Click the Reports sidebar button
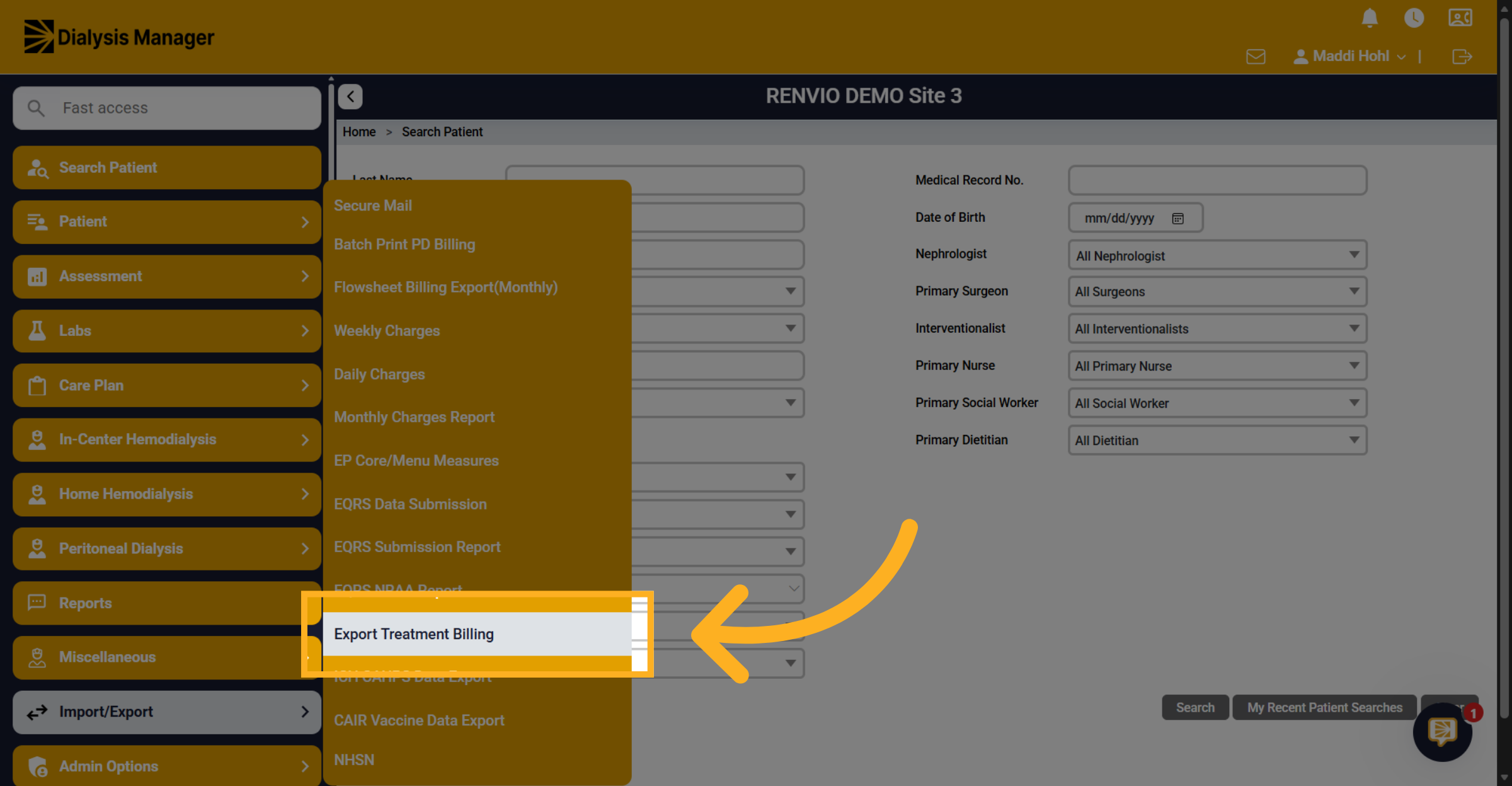Screen dimensions: 1512x786 [x=167, y=603]
